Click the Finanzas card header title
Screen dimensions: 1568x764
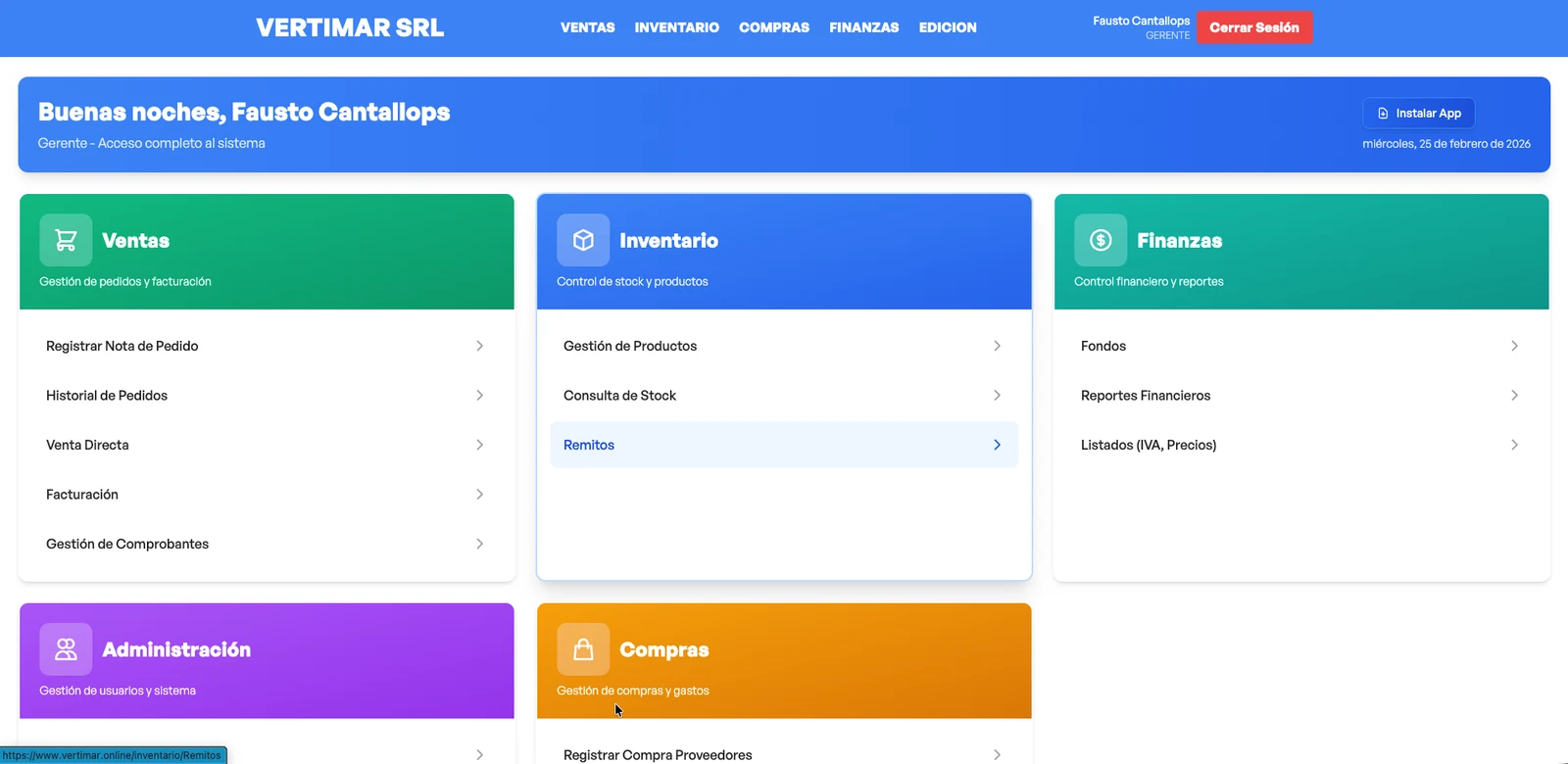pyautogui.click(x=1180, y=241)
